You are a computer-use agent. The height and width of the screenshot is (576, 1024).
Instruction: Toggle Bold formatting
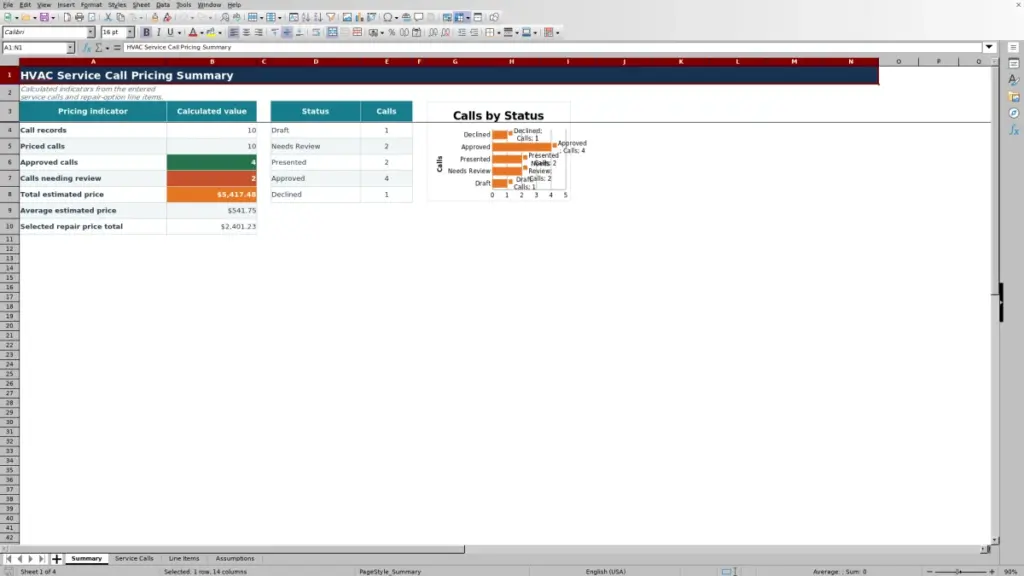pyautogui.click(x=146, y=33)
